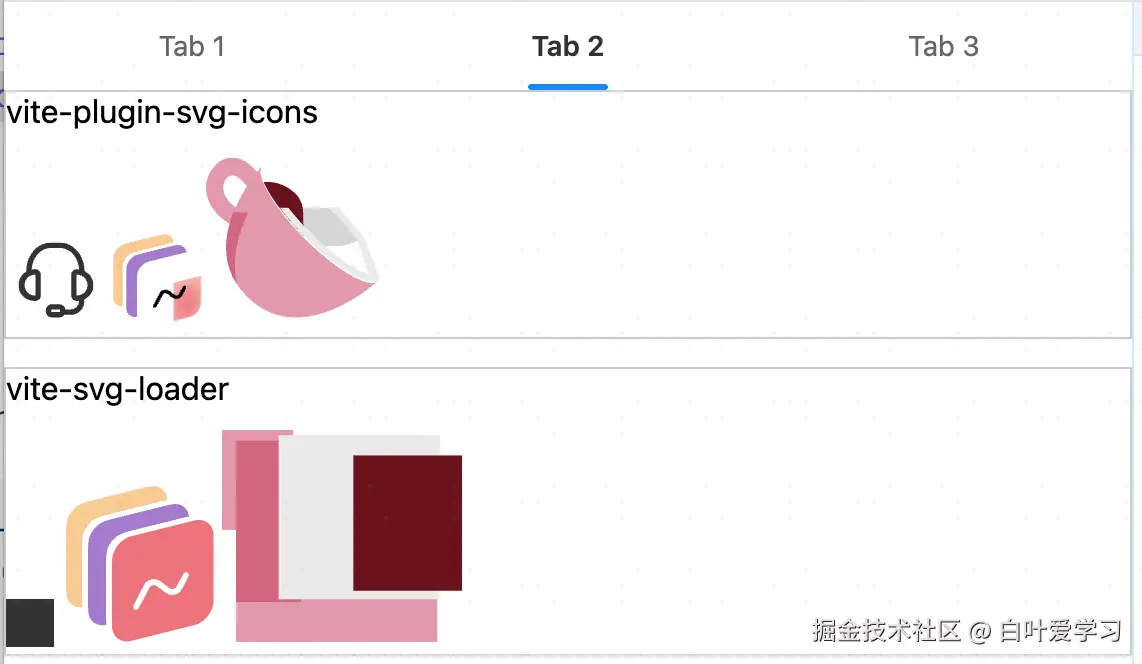
Task: Click the dark maroon rectangle
Action: (x=407, y=522)
